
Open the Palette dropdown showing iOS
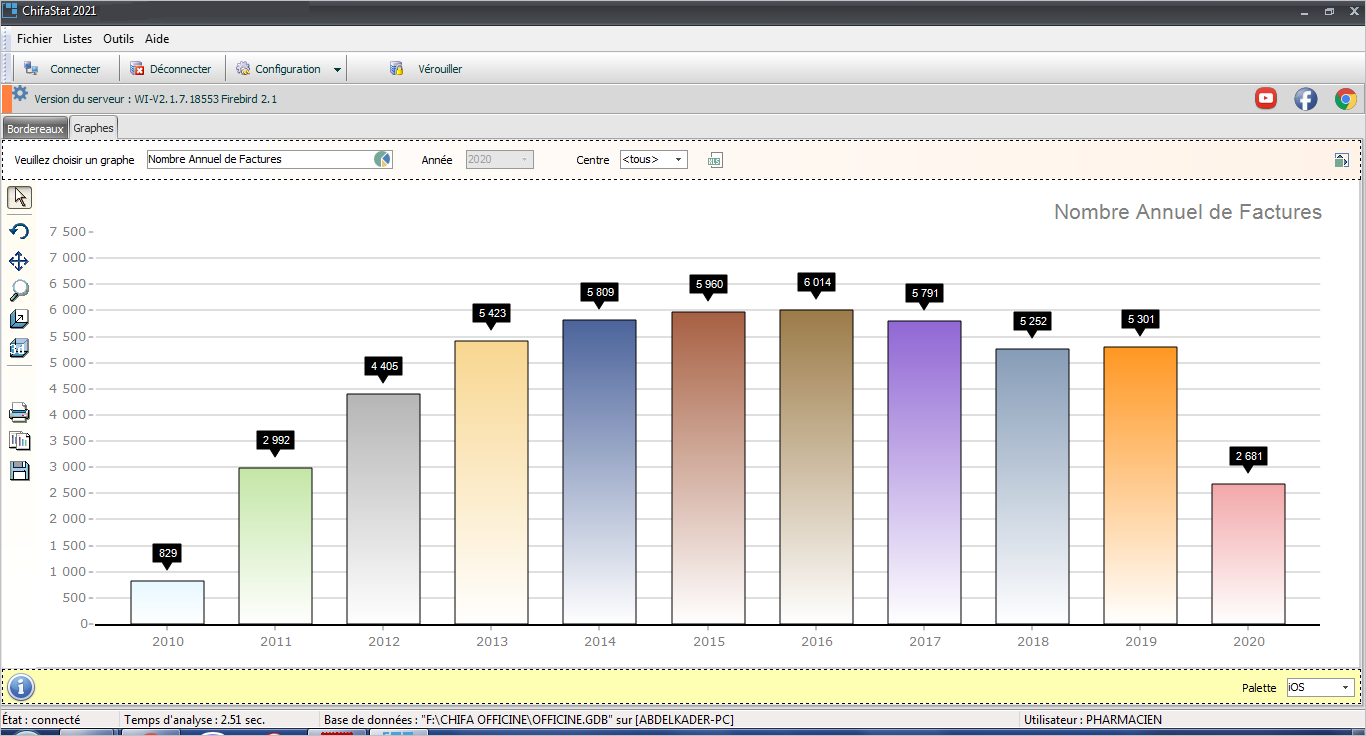pos(1346,688)
